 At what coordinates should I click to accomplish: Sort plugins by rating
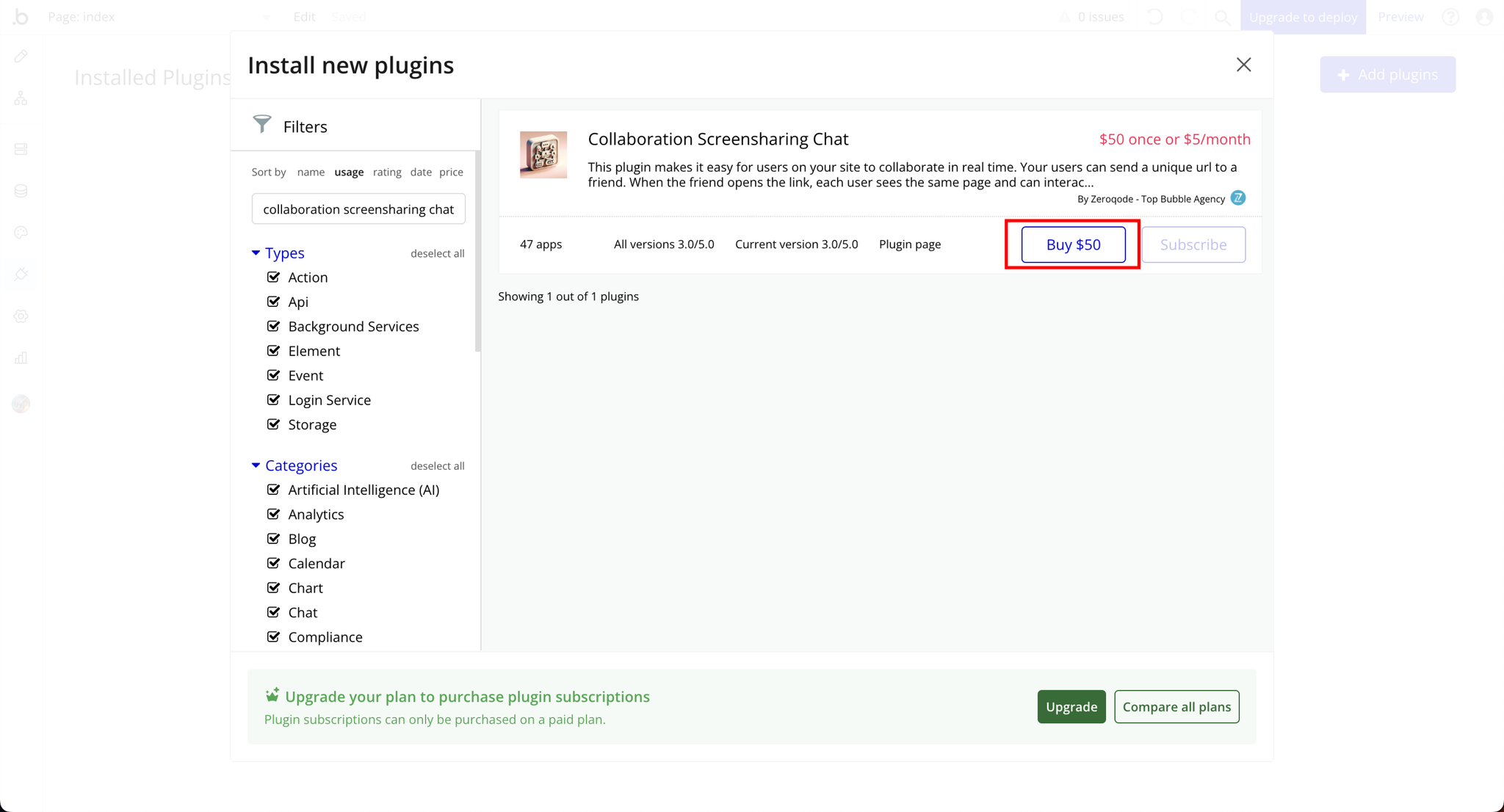(387, 172)
